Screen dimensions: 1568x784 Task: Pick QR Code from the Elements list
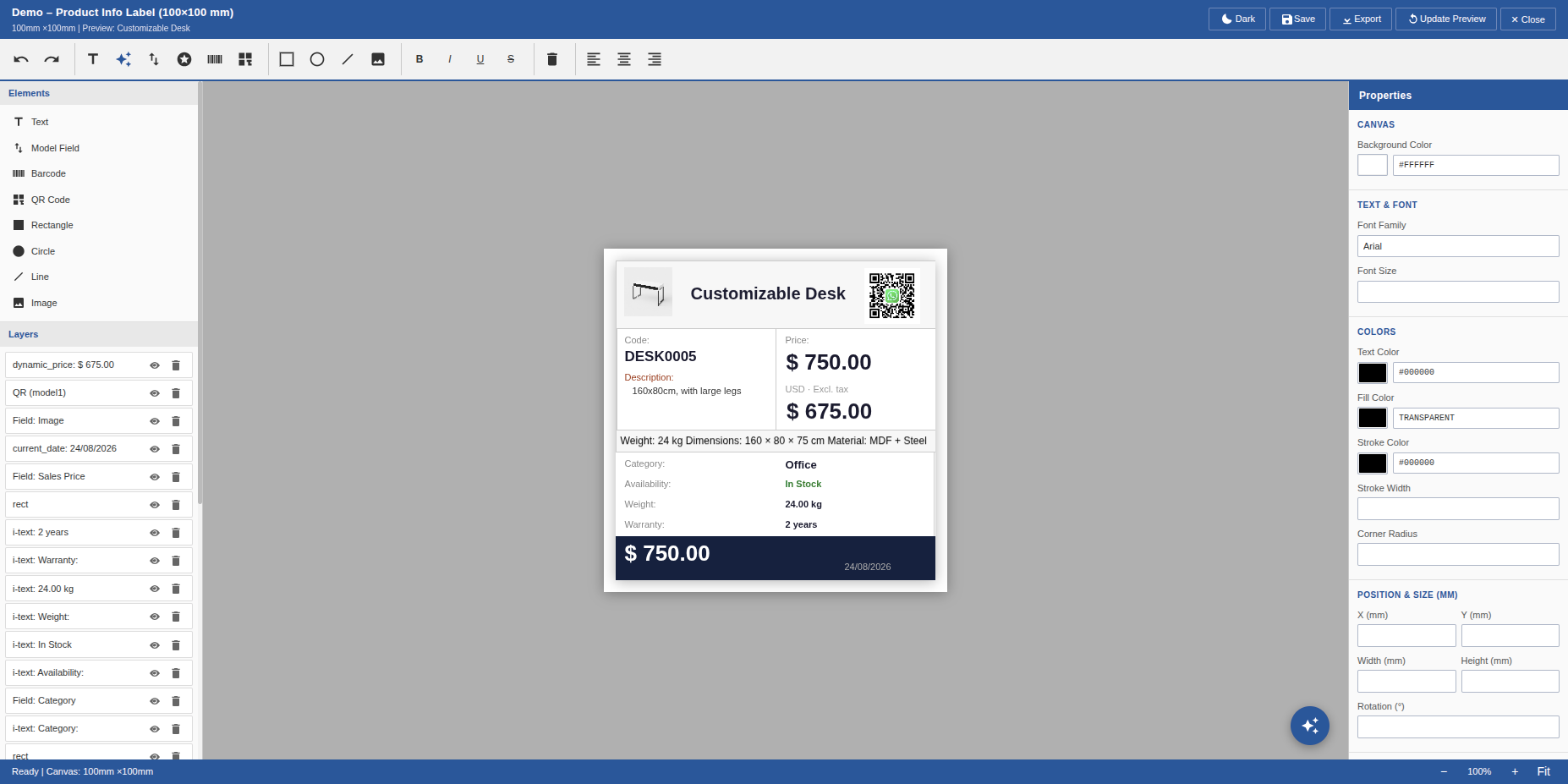tap(99, 200)
